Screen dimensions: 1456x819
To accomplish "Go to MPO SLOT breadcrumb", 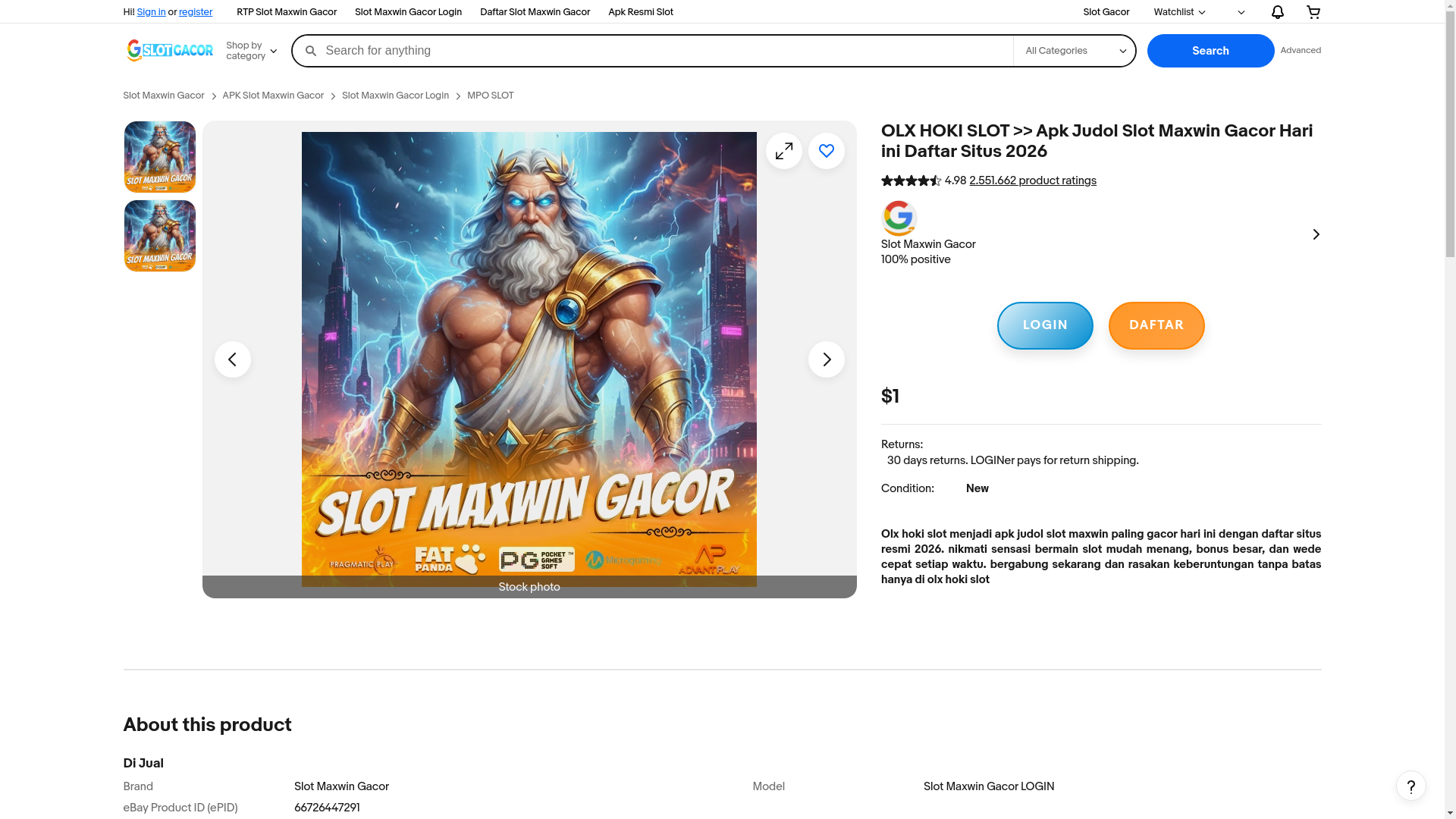I will point(490,96).
